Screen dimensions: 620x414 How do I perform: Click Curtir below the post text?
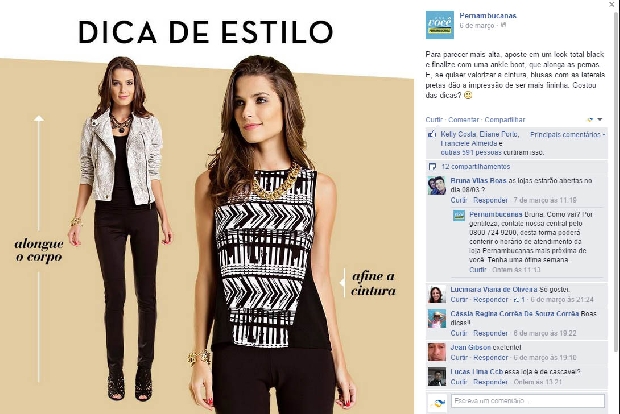click(x=434, y=119)
